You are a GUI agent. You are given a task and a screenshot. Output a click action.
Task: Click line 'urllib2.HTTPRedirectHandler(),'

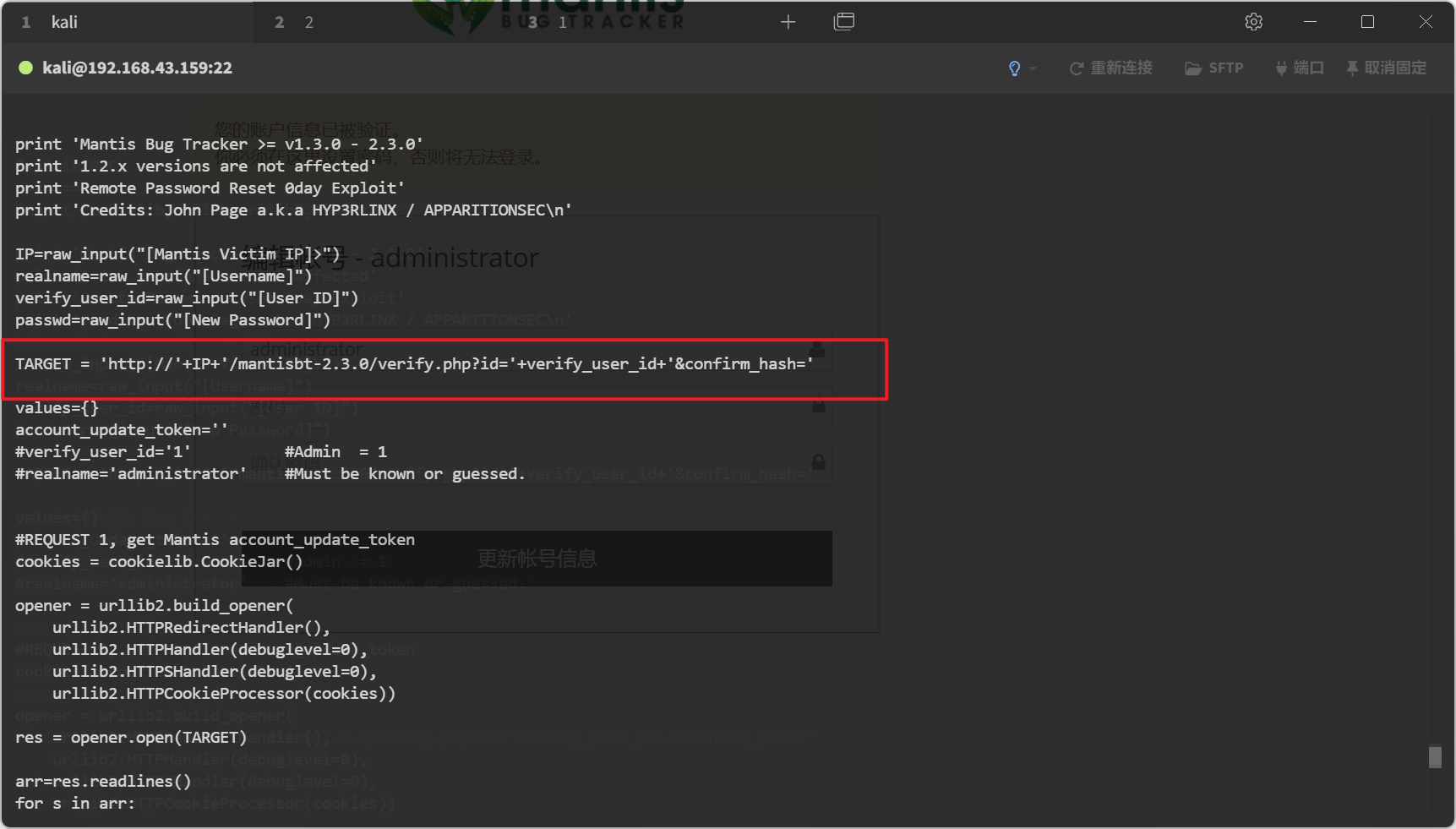[x=191, y=628]
